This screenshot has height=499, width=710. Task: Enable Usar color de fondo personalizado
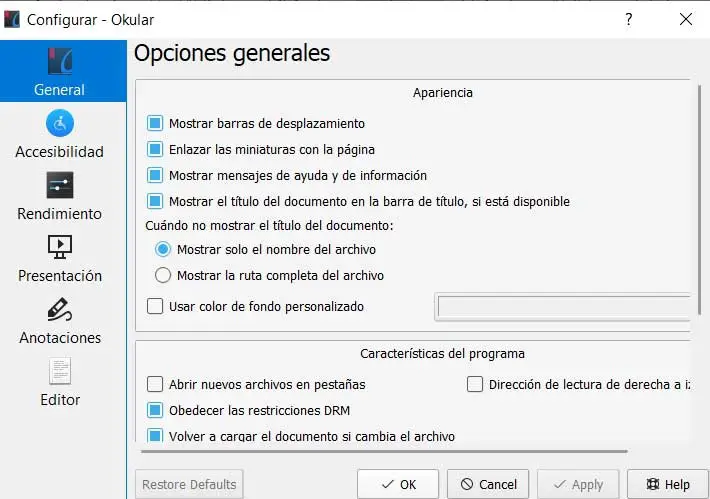pyautogui.click(x=155, y=306)
